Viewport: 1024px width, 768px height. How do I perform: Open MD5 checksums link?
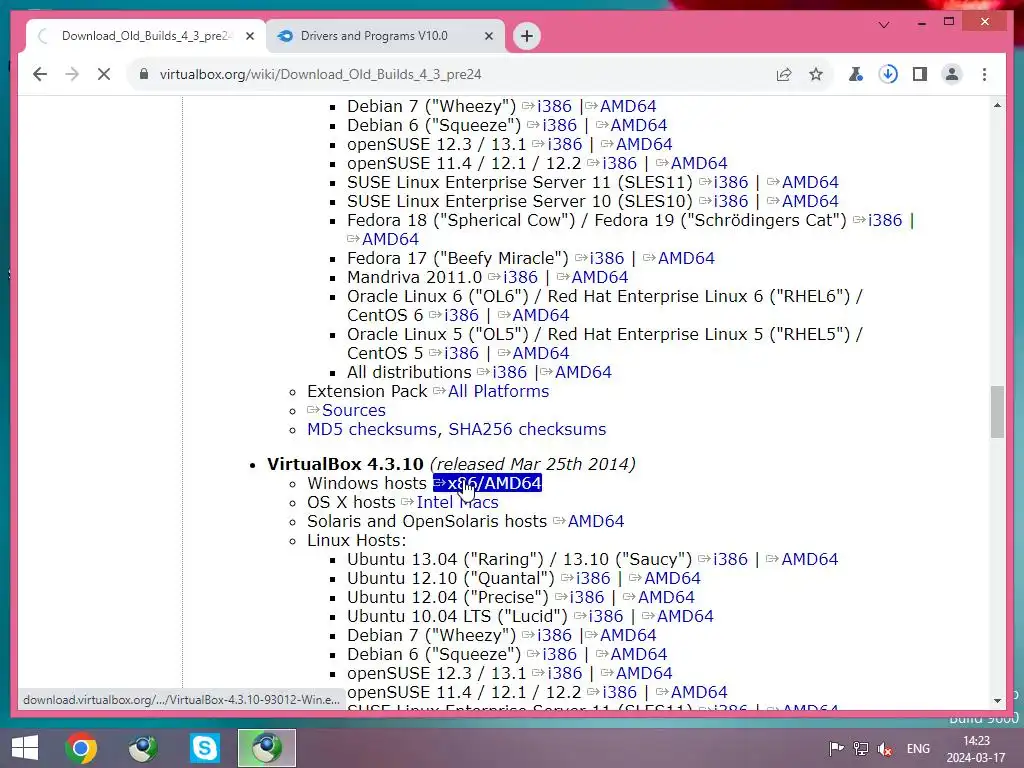tap(372, 429)
